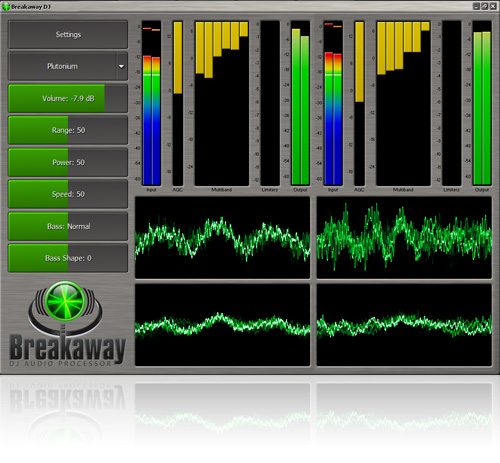Click the left deck AGC meter
Image resolution: width=500 pixels, height=463 pixels.
click(178, 103)
